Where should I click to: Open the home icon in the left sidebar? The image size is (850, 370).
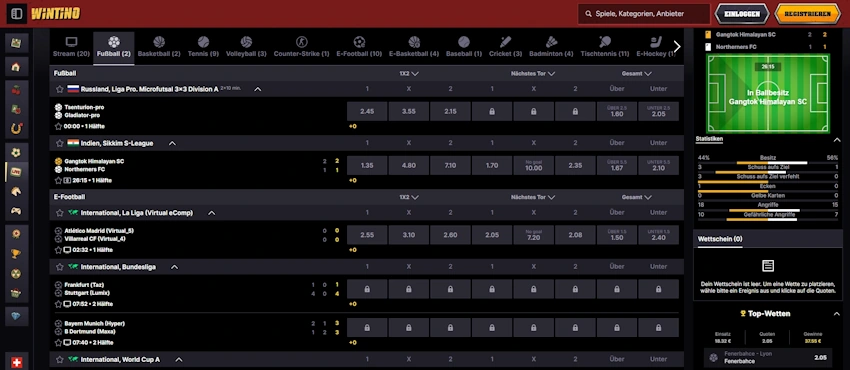[x=16, y=67]
